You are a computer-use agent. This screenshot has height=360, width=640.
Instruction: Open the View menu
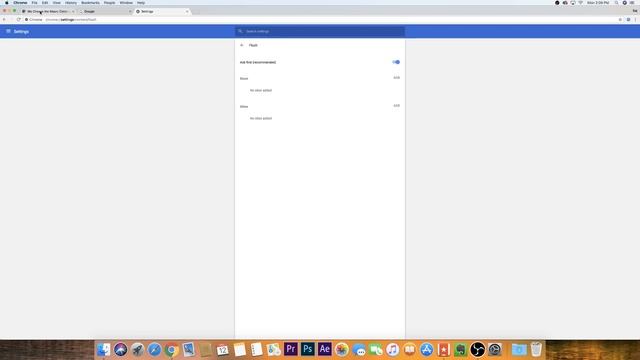[x=56, y=3]
